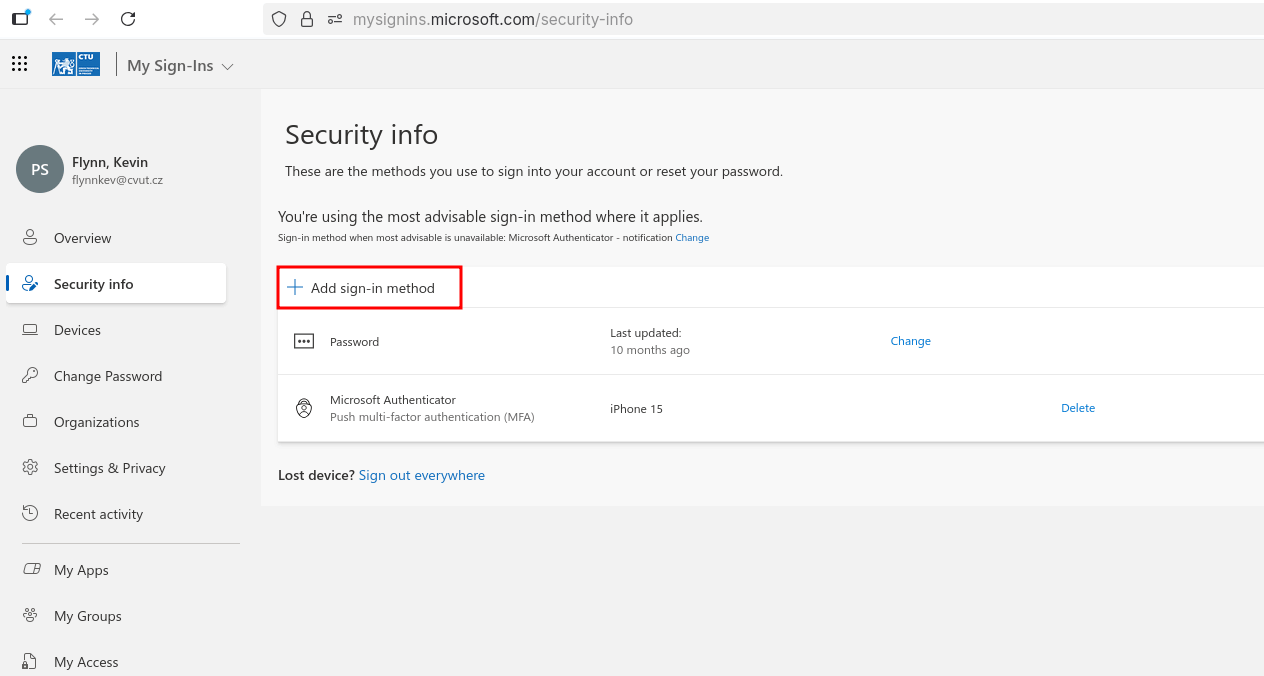The width and height of the screenshot is (1264, 676).
Task: Open Settings & Privacy
Action: [x=109, y=468]
